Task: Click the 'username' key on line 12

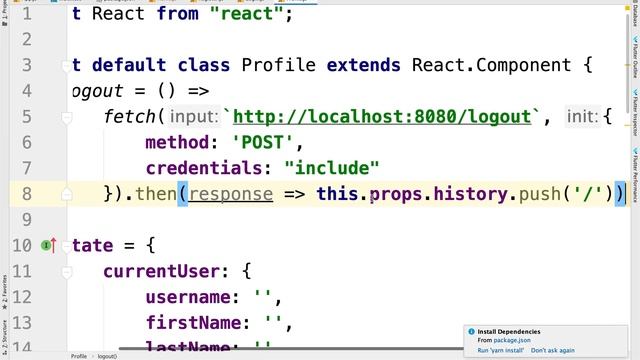Action: 188,297
